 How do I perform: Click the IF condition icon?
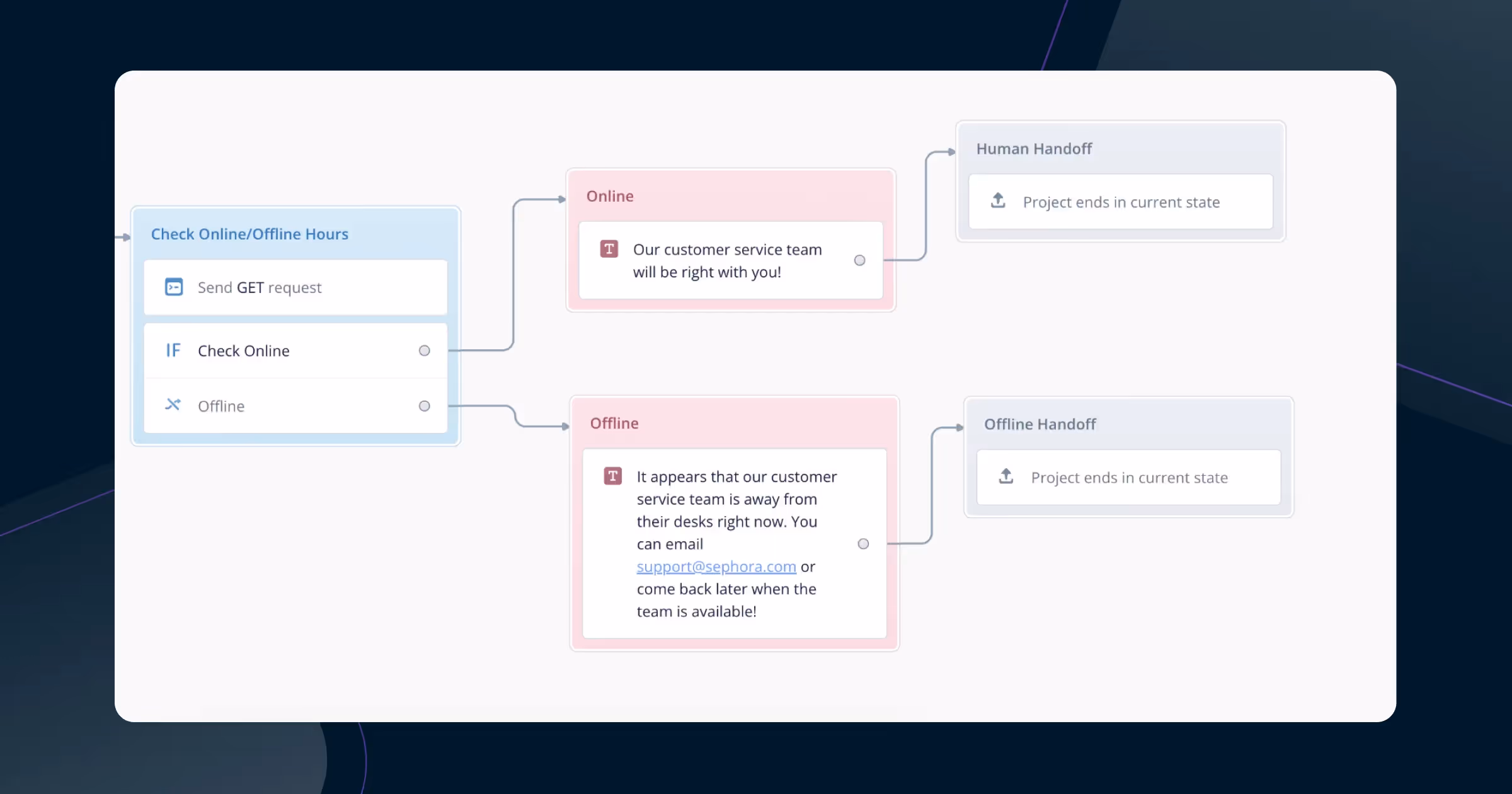pyautogui.click(x=173, y=350)
